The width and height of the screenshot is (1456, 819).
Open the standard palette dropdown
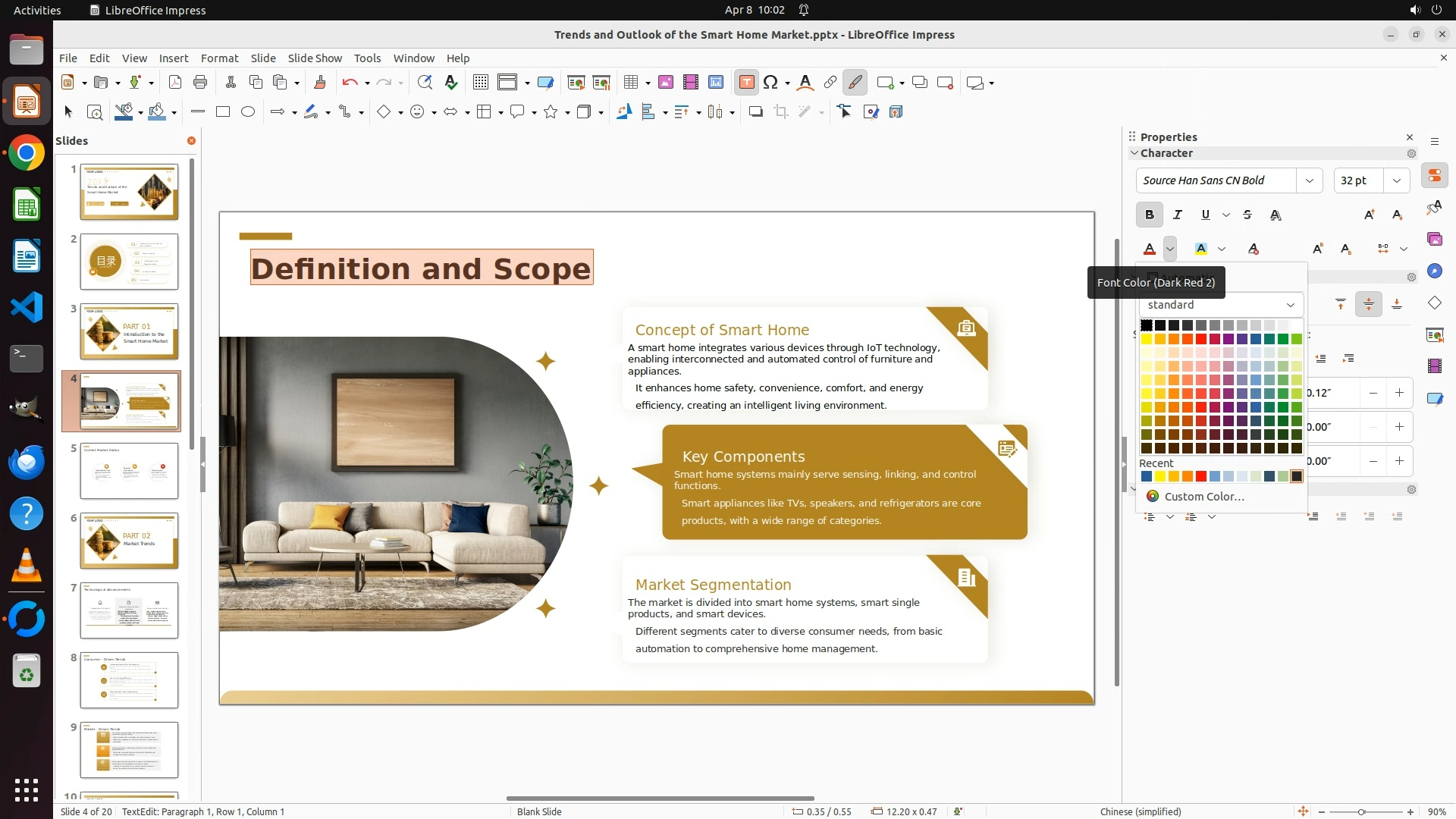(1290, 305)
